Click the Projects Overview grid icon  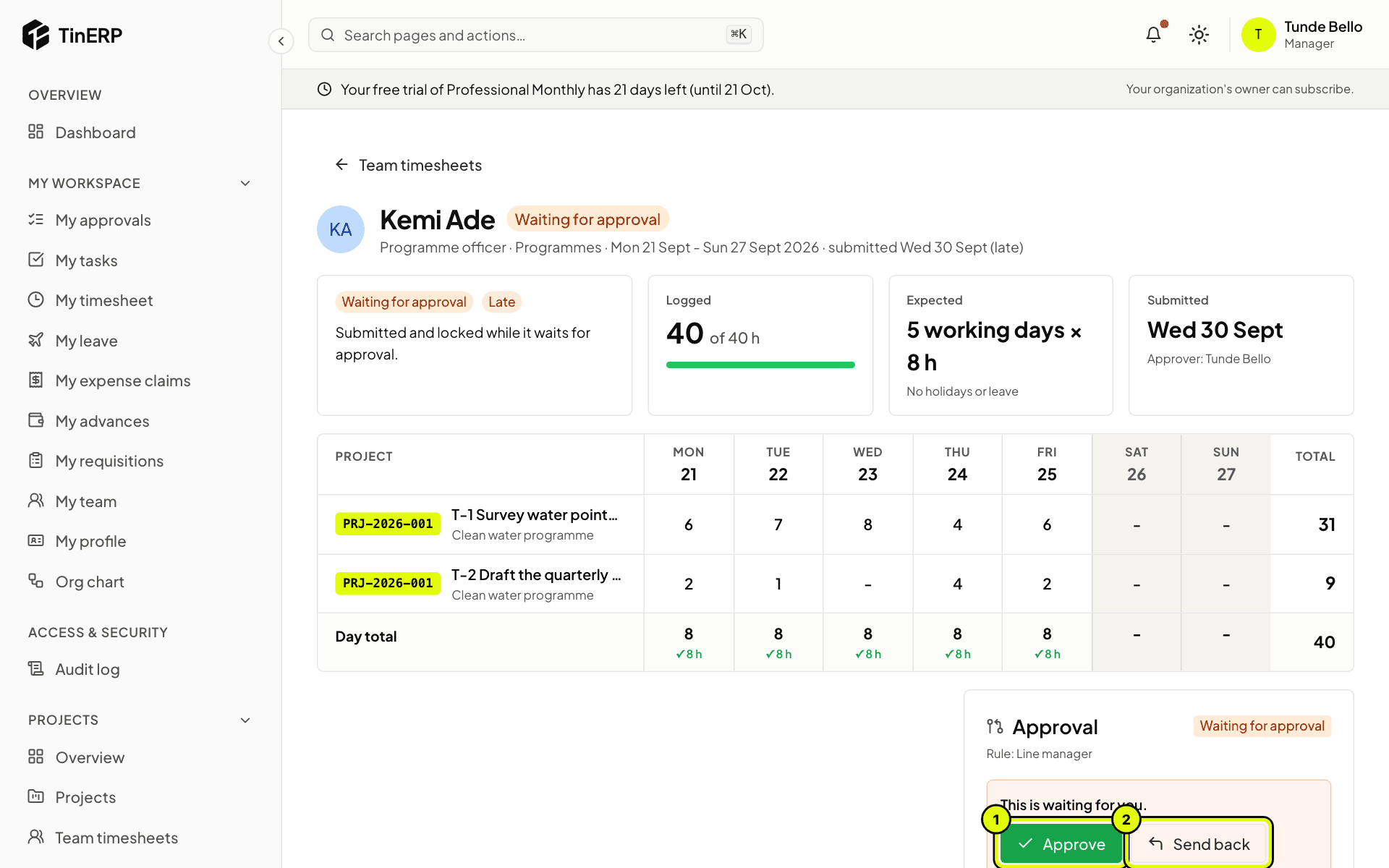36,757
